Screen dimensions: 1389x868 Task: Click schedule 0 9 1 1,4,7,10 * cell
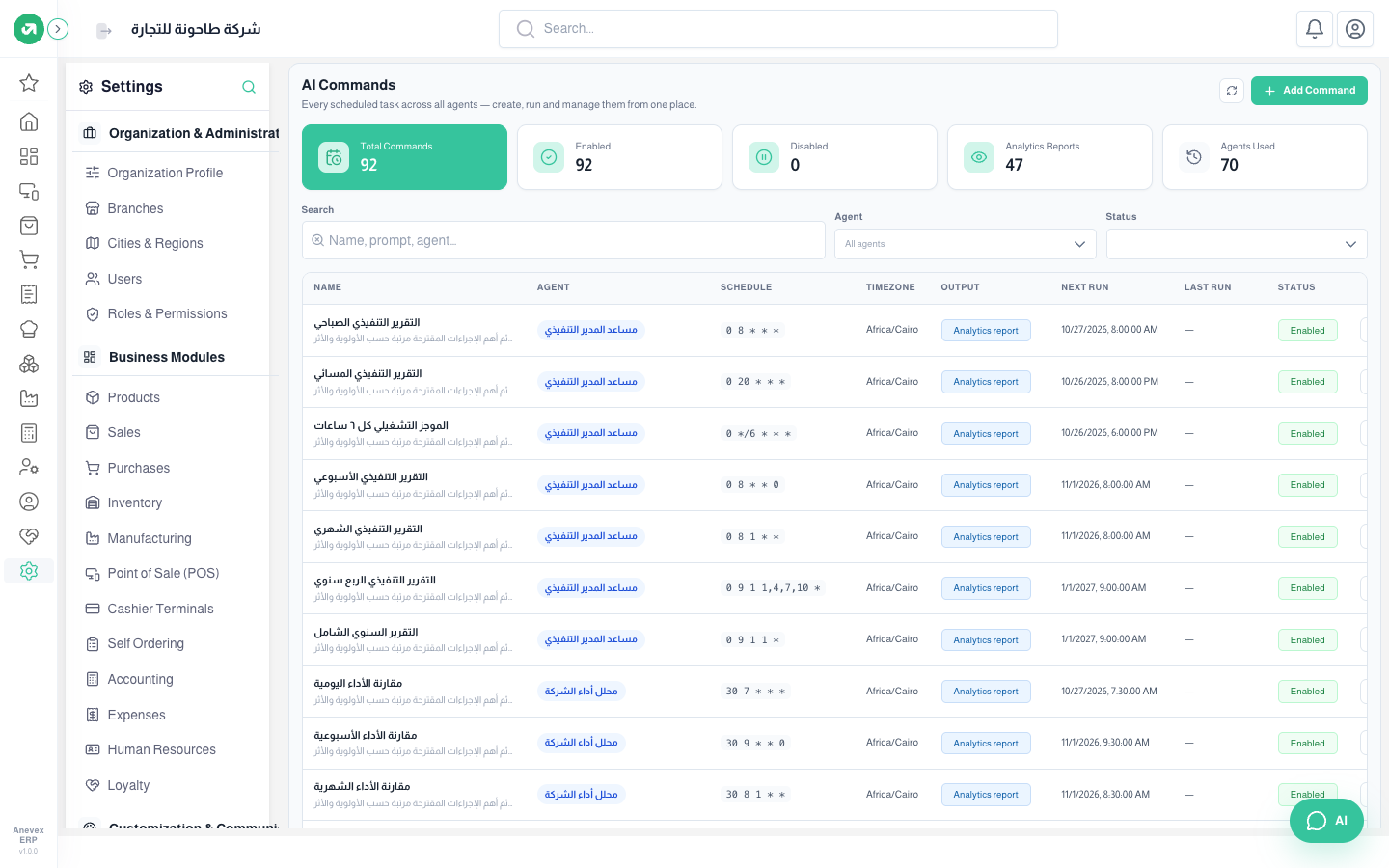coord(773,588)
